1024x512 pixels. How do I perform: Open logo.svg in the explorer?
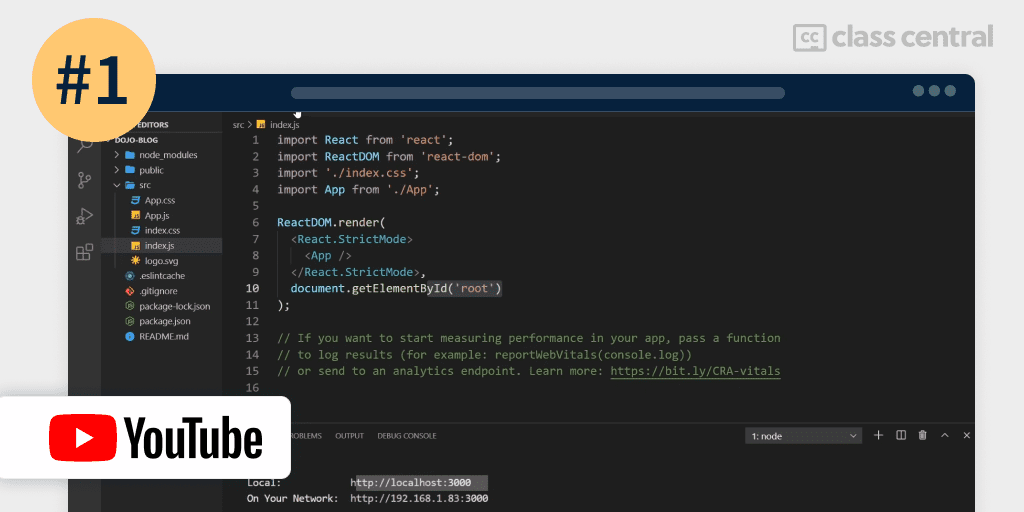click(161, 261)
